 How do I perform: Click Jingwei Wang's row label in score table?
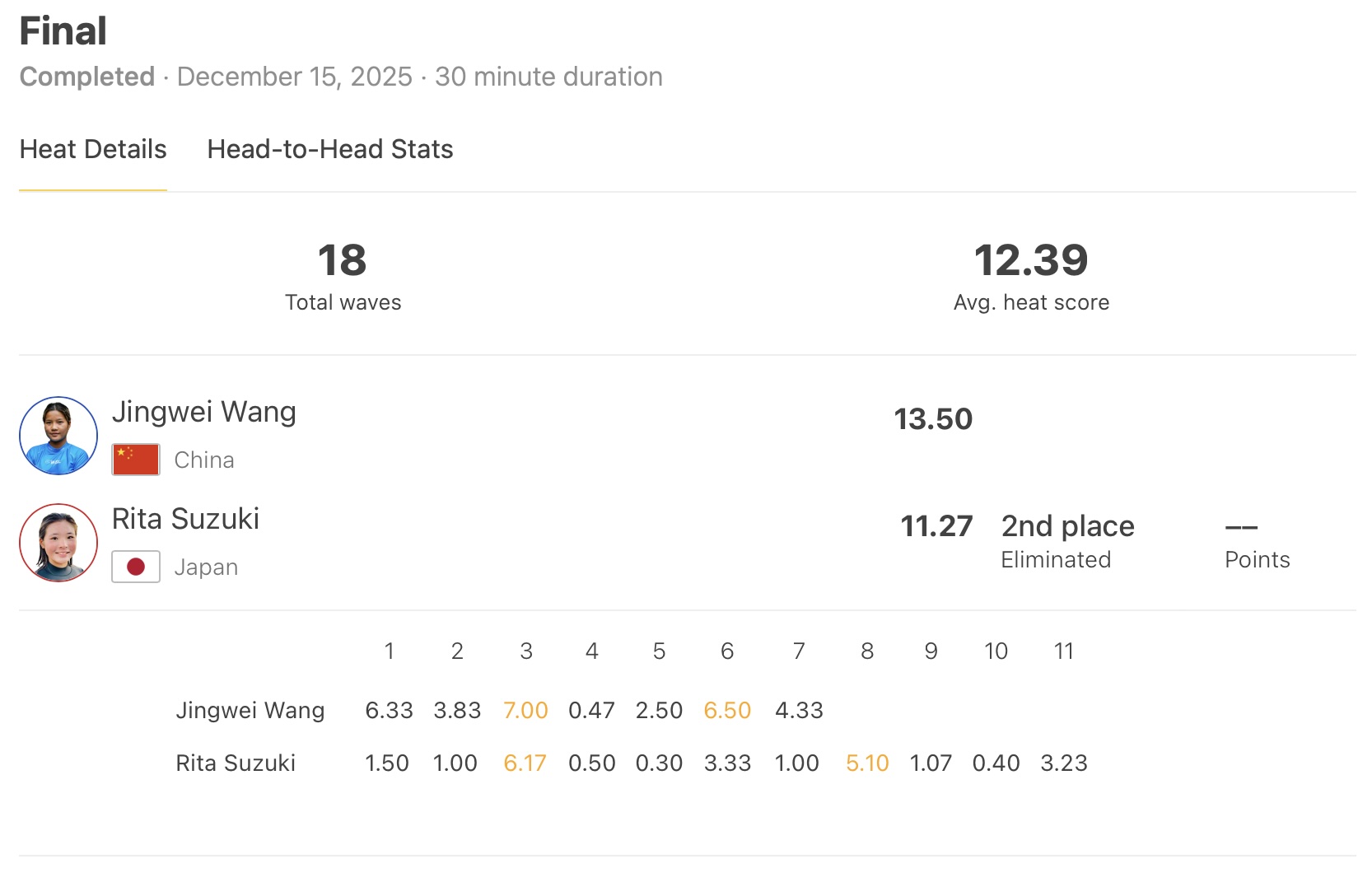click(250, 710)
